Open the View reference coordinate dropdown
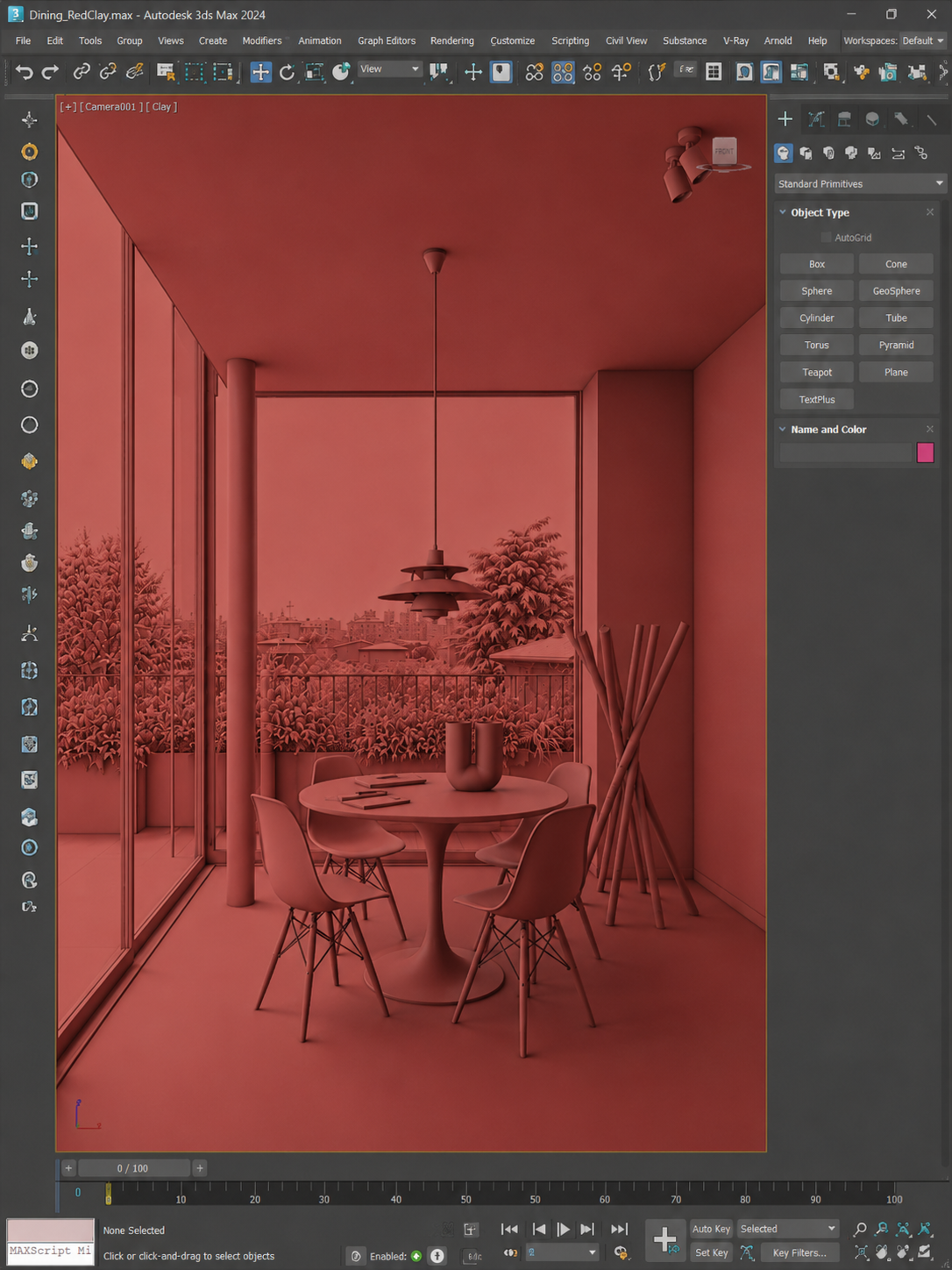Viewport: 952px width, 1270px height. point(390,69)
